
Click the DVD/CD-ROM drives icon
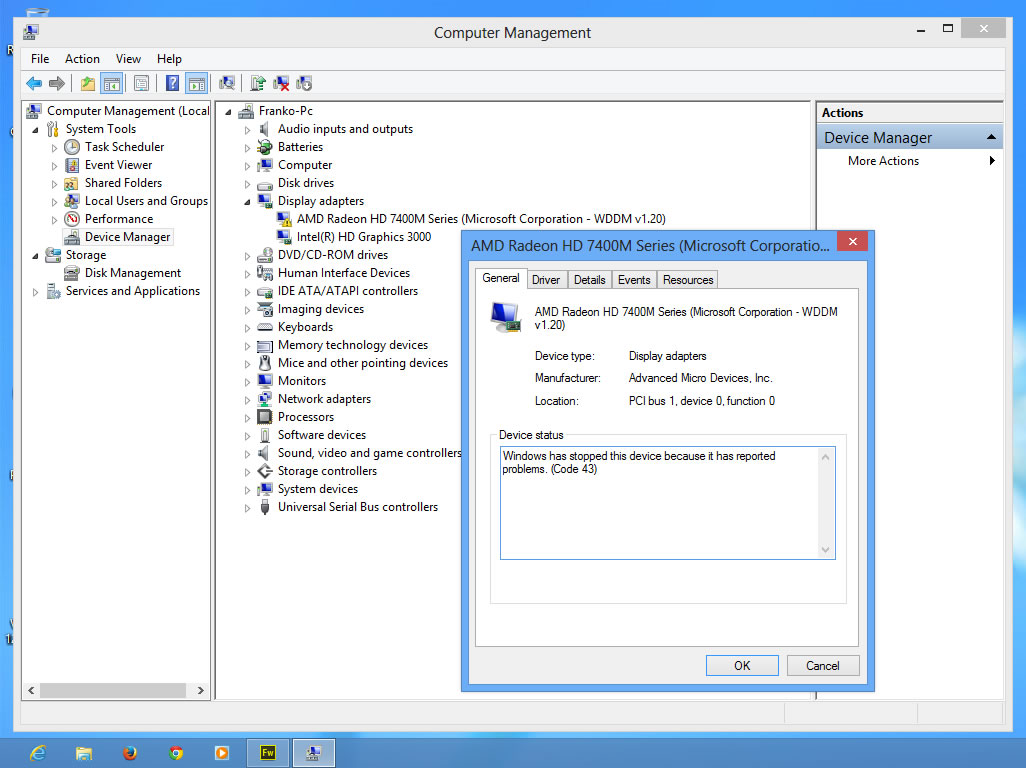(x=265, y=255)
